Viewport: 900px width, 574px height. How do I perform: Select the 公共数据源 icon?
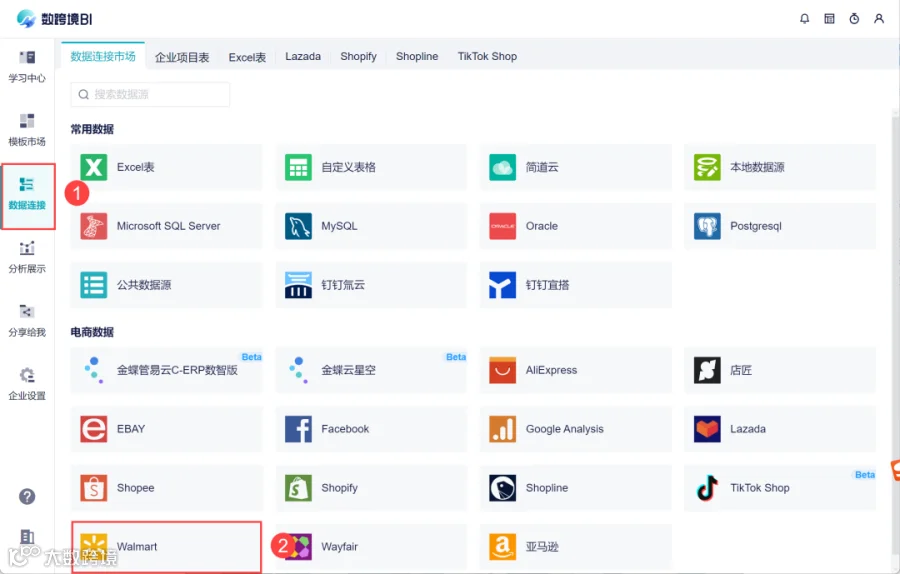pos(94,285)
